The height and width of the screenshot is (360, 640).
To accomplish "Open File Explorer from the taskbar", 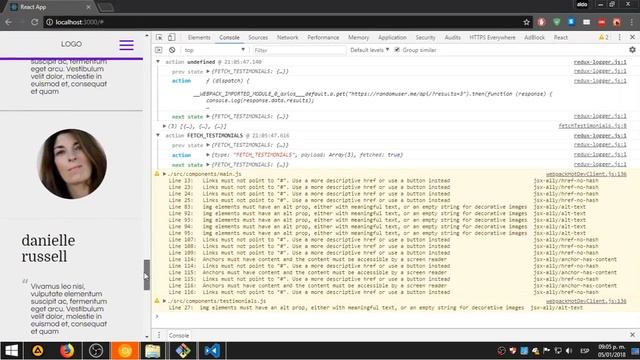I will (x=152, y=351).
